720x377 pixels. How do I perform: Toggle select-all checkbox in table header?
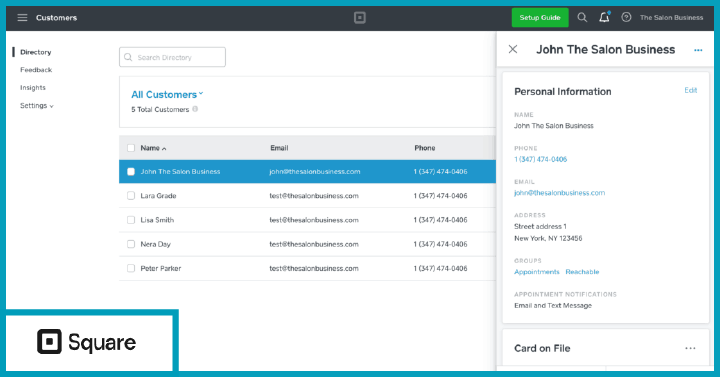(131, 148)
